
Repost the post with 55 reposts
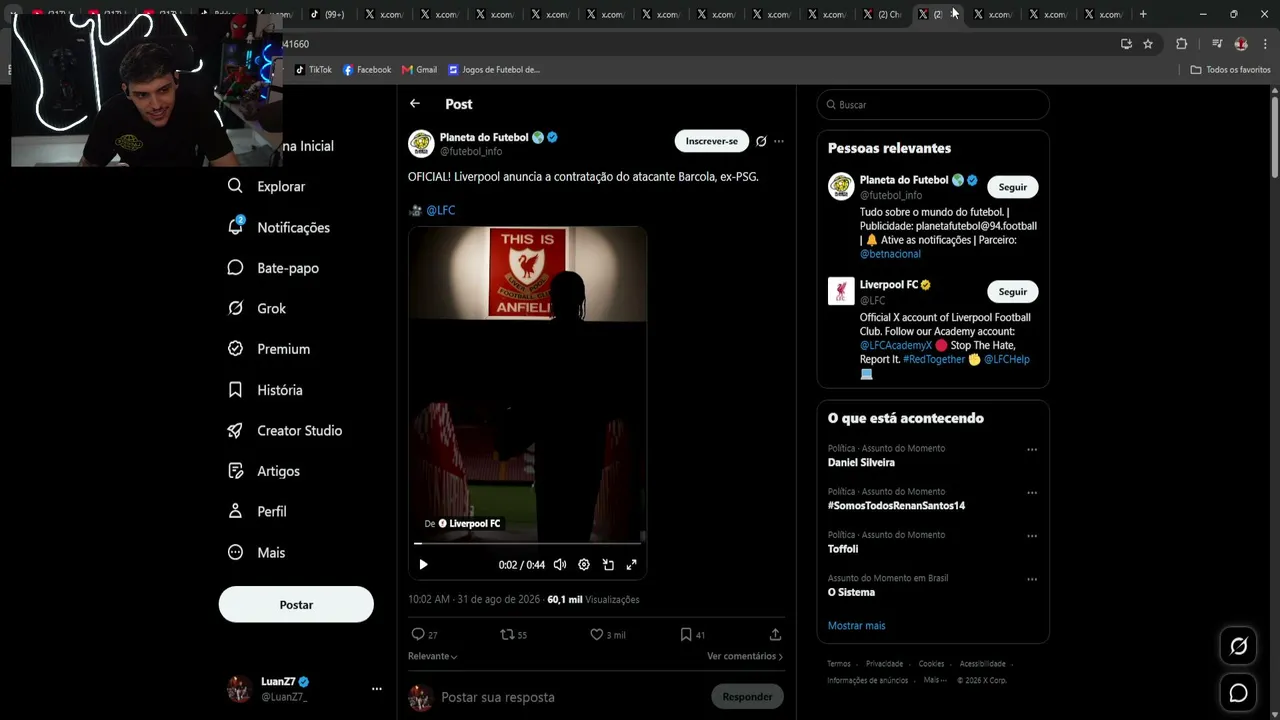point(513,635)
